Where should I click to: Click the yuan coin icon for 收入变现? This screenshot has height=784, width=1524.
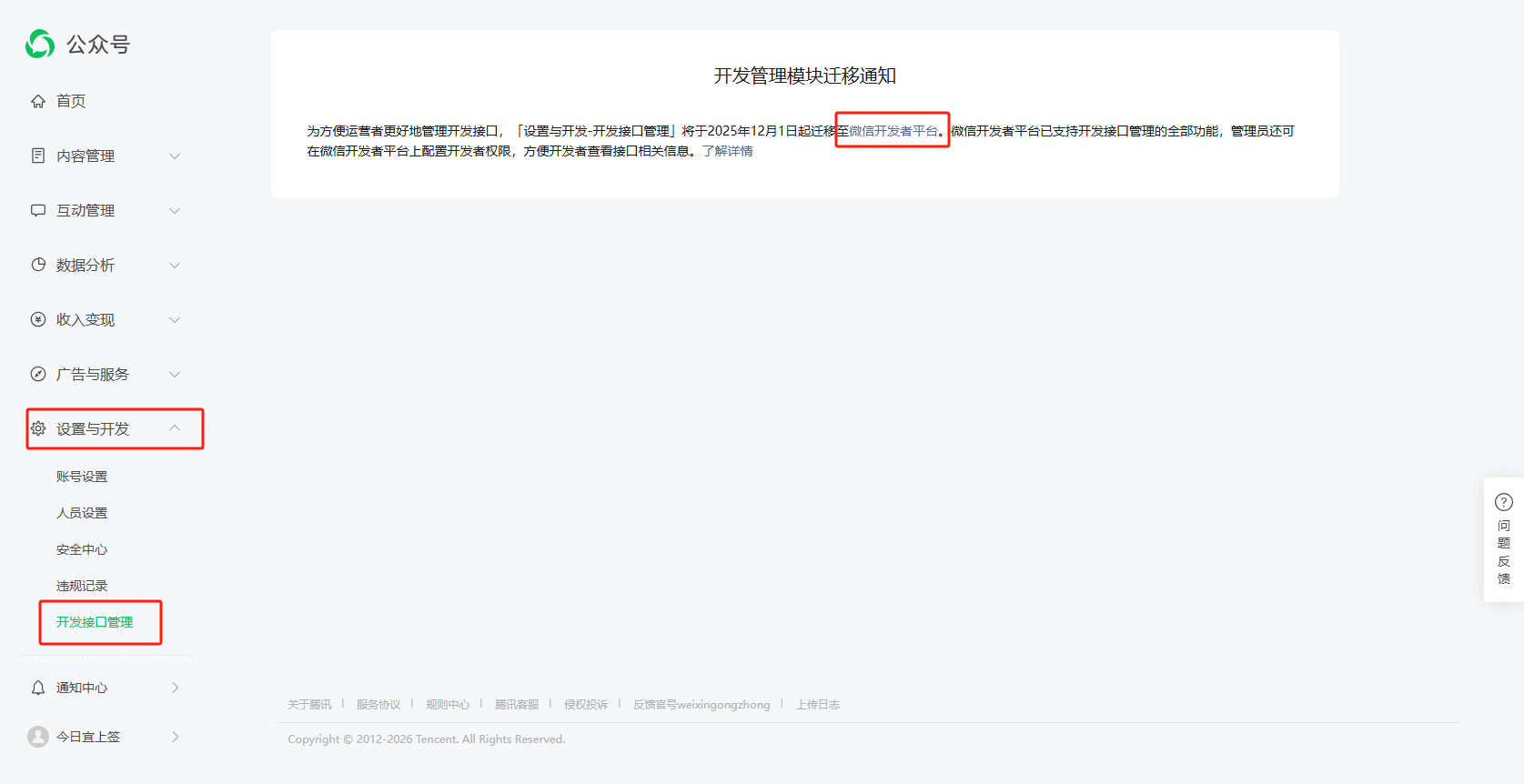38,319
